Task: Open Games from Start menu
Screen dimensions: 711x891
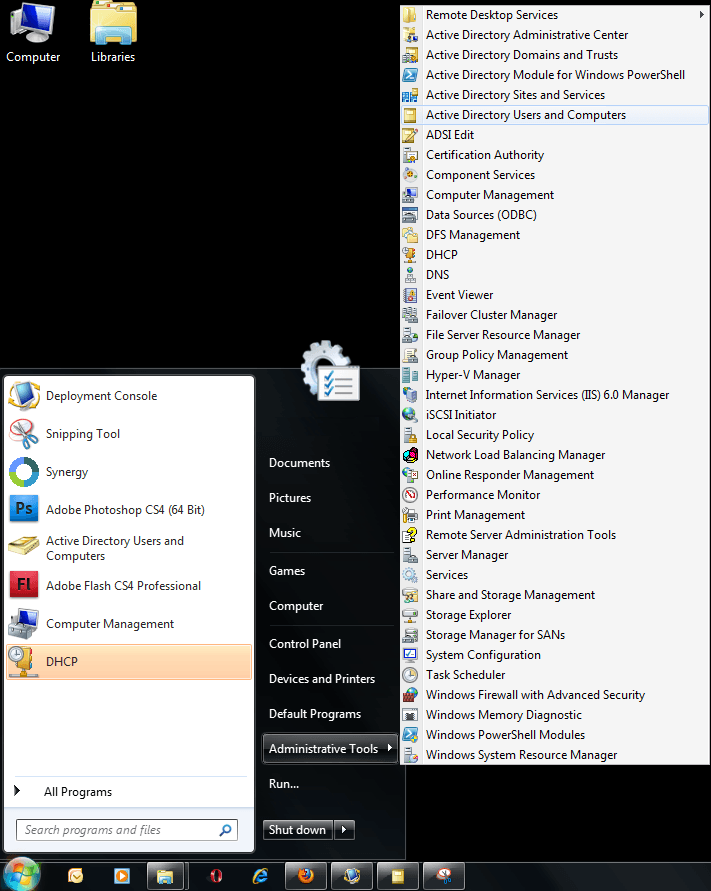Action: pos(287,571)
